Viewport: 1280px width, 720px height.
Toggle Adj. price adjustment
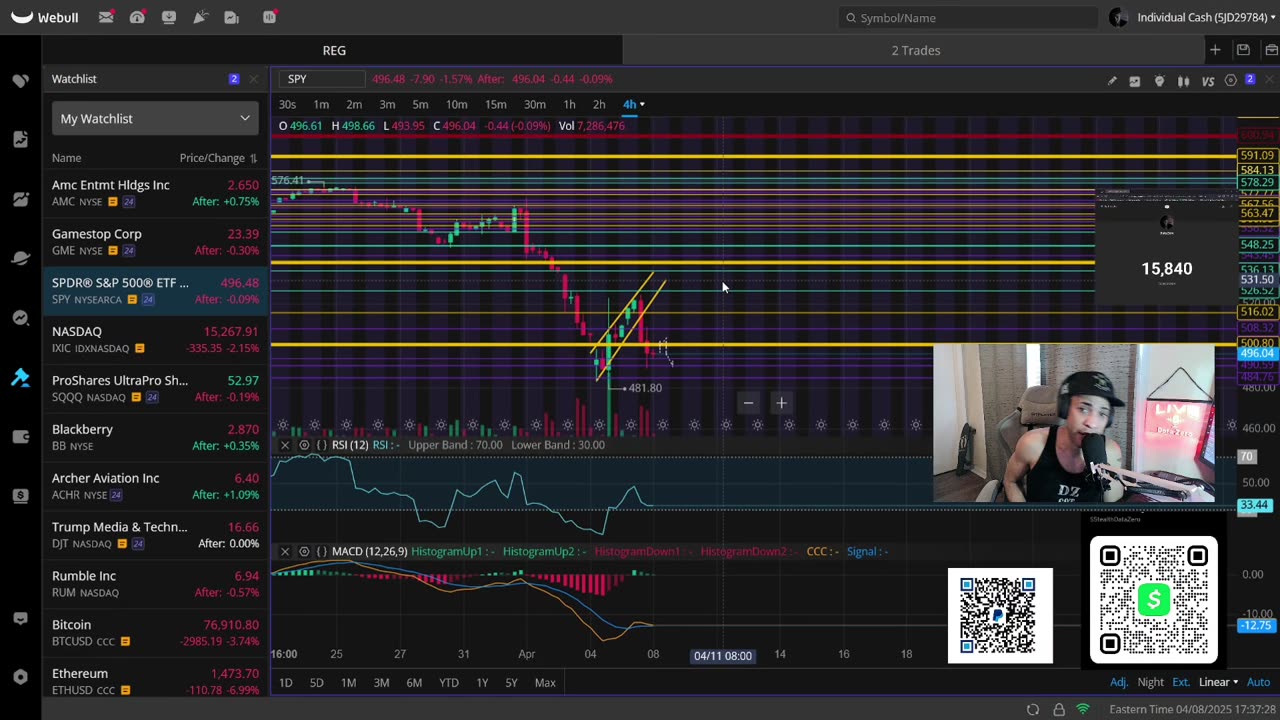tap(1119, 682)
